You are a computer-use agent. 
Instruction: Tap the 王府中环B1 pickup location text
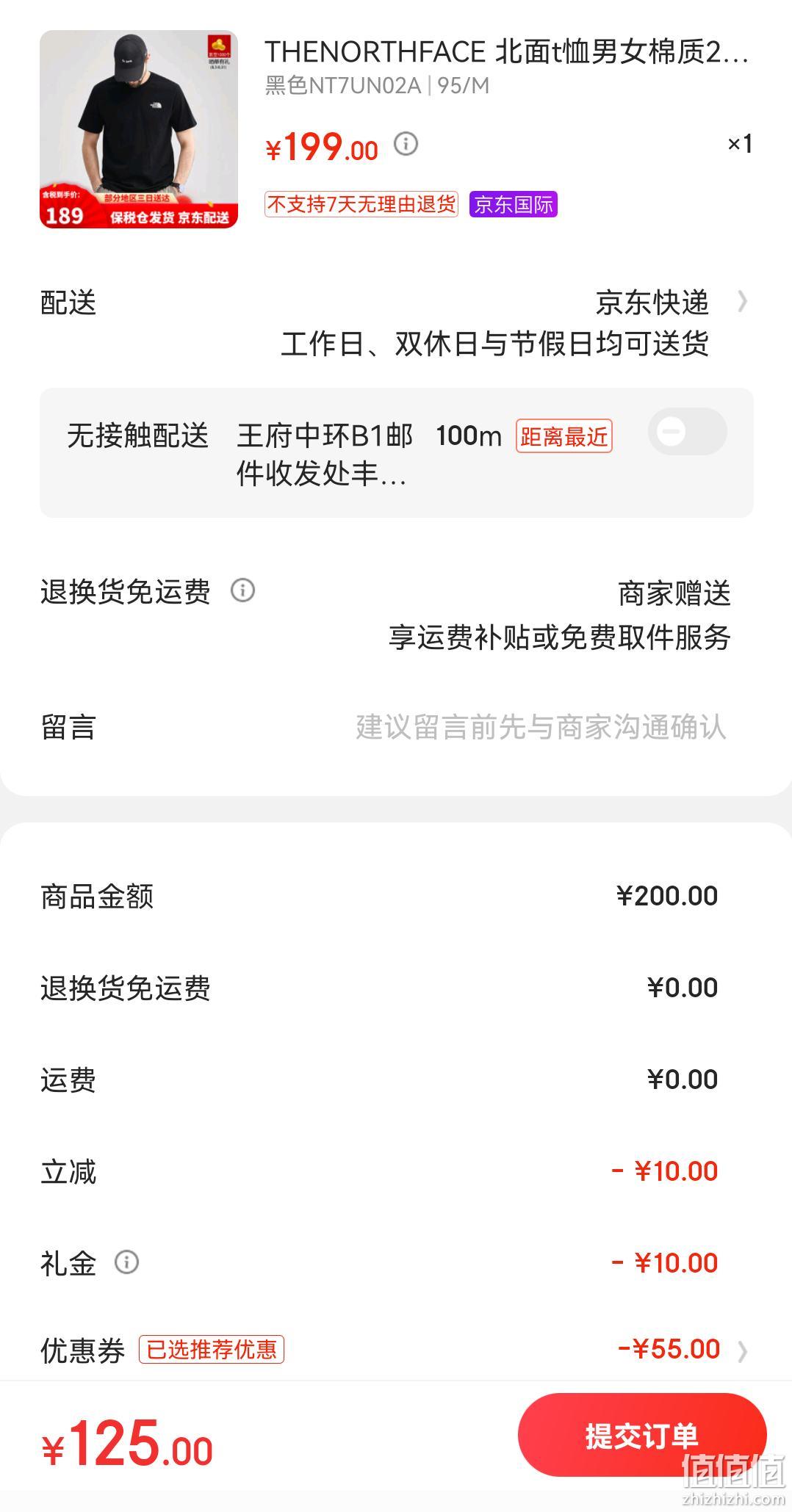tap(325, 455)
